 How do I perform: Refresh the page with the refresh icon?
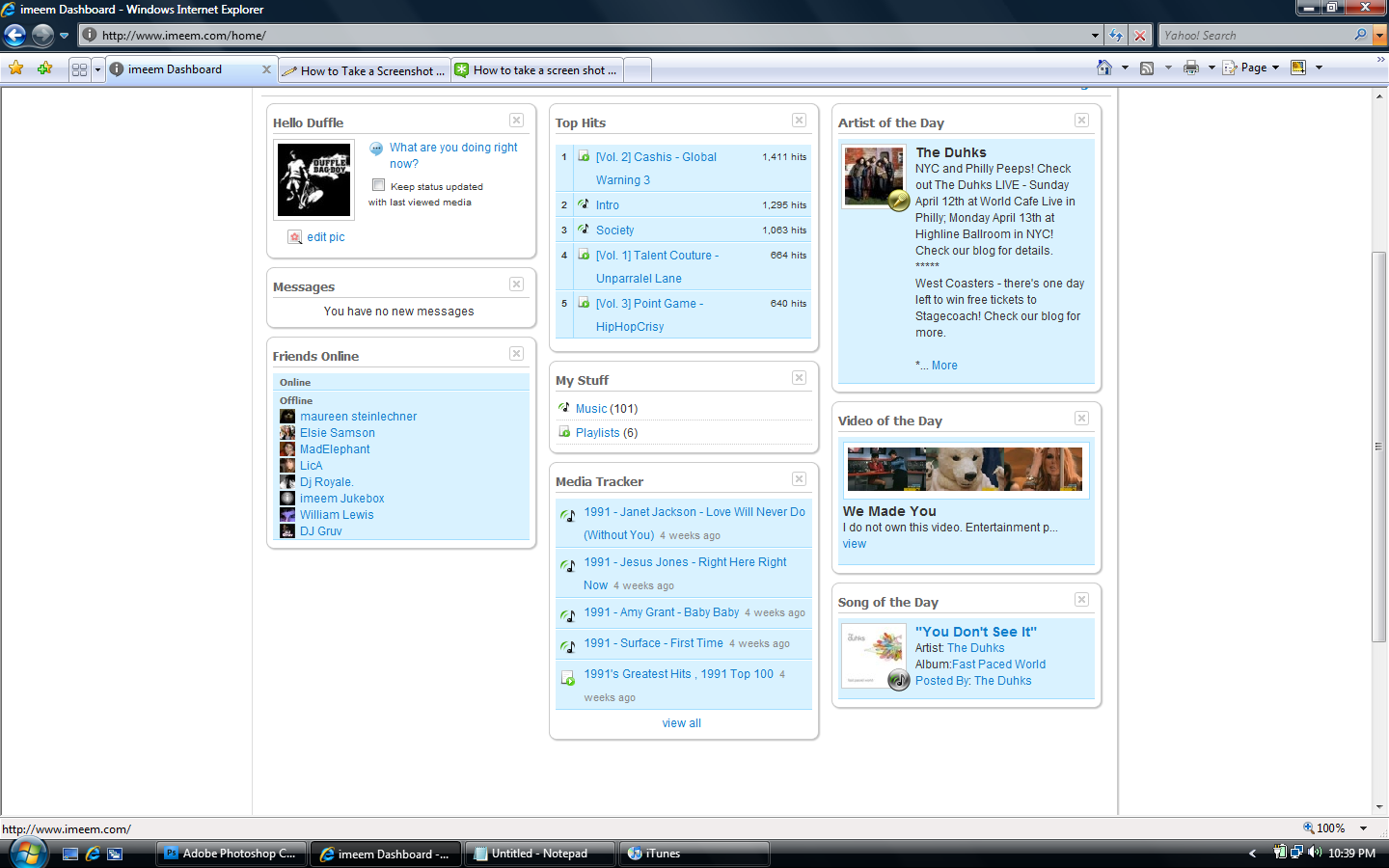pos(1116,36)
